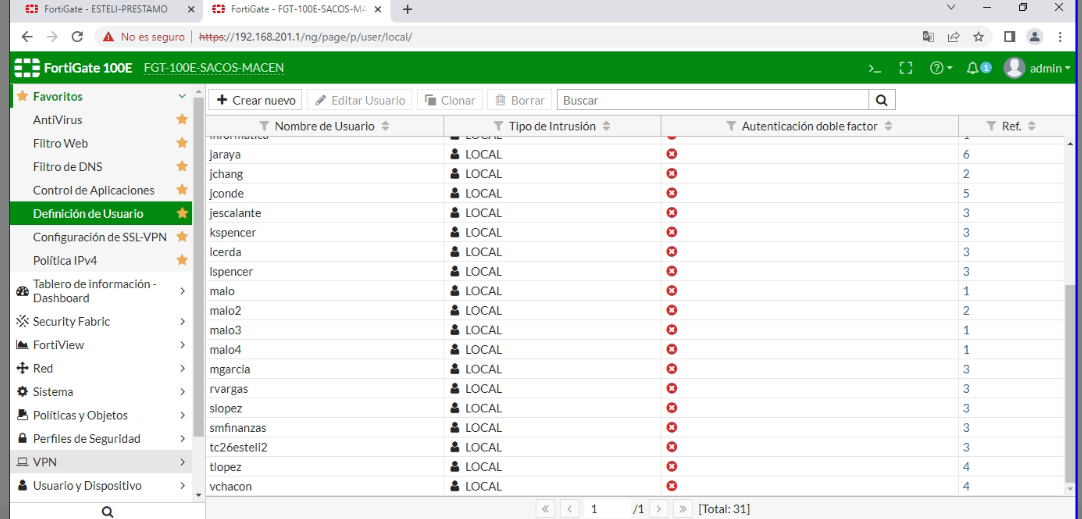Open Configuración de SSL-VPN menu item
Viewport: 1082px width, 519px height.
(98, 237)
